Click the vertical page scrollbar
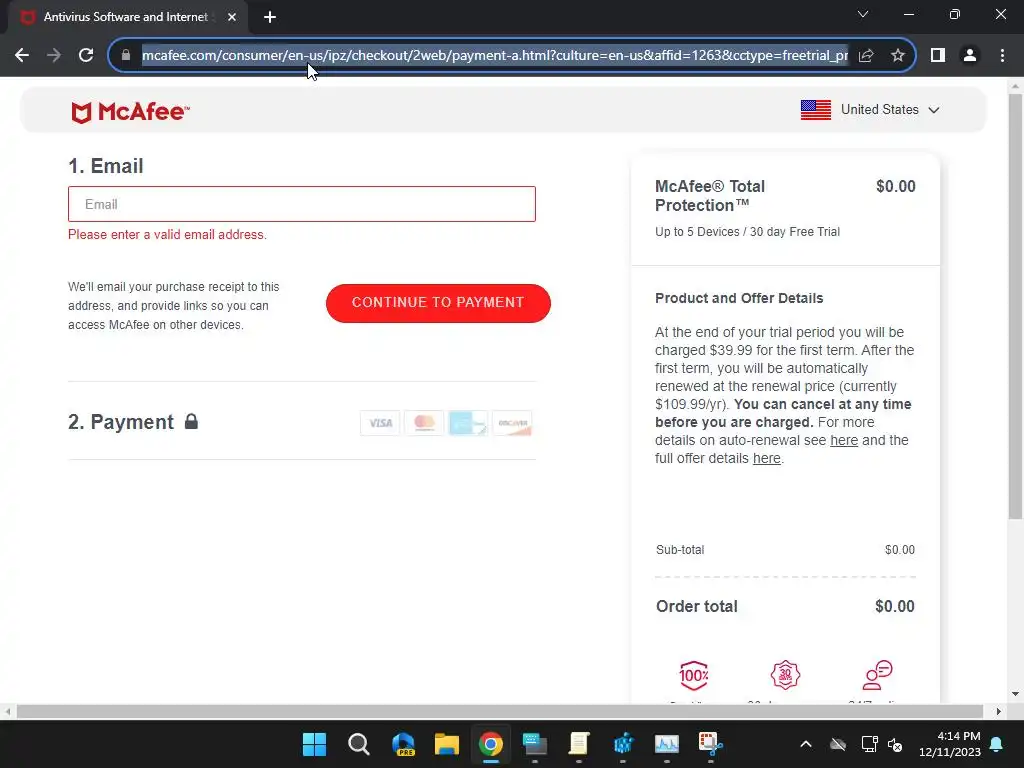Viewport: 1024px width, 768px height. pyautogui.click(x=1015, y=306)
